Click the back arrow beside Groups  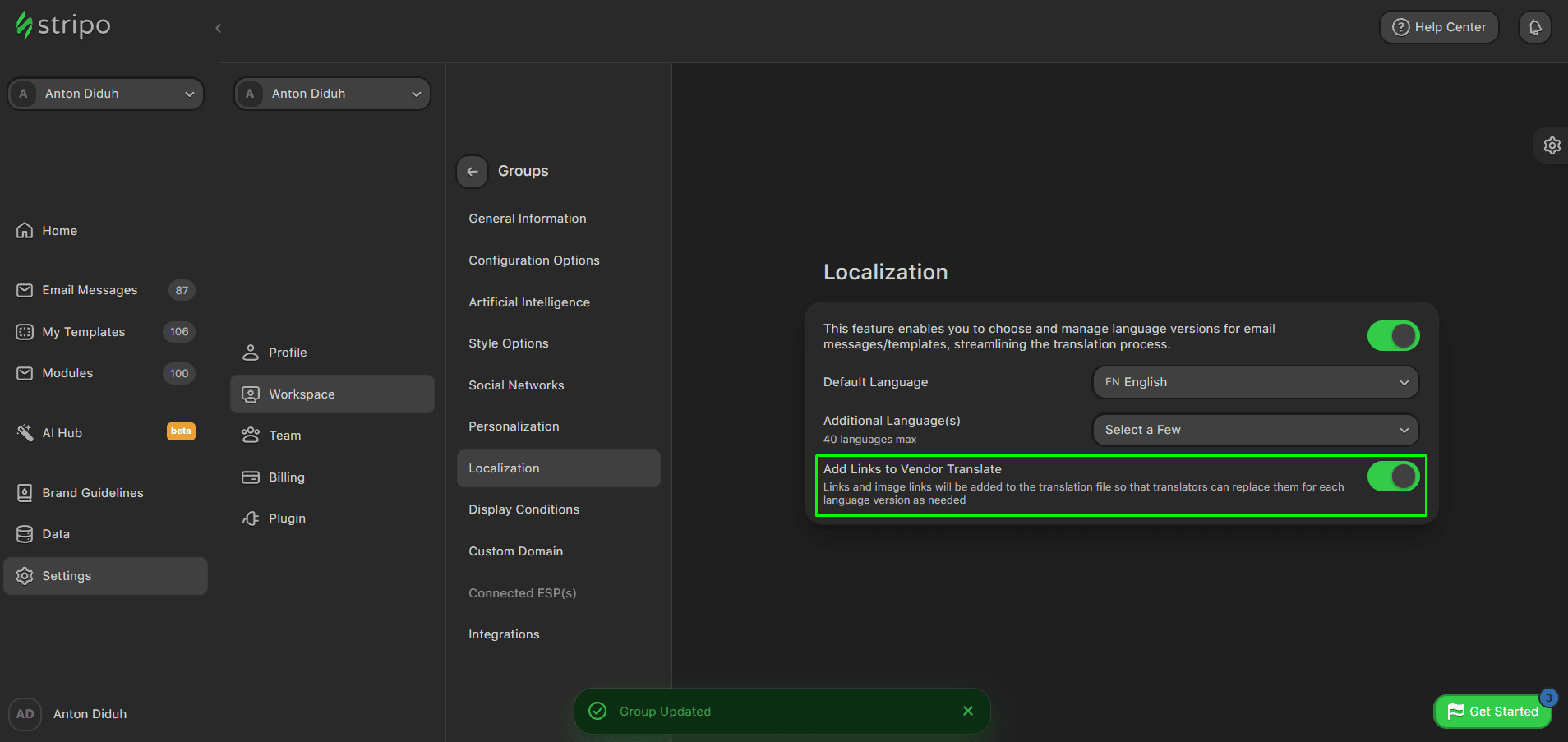(x=472, y=172)
